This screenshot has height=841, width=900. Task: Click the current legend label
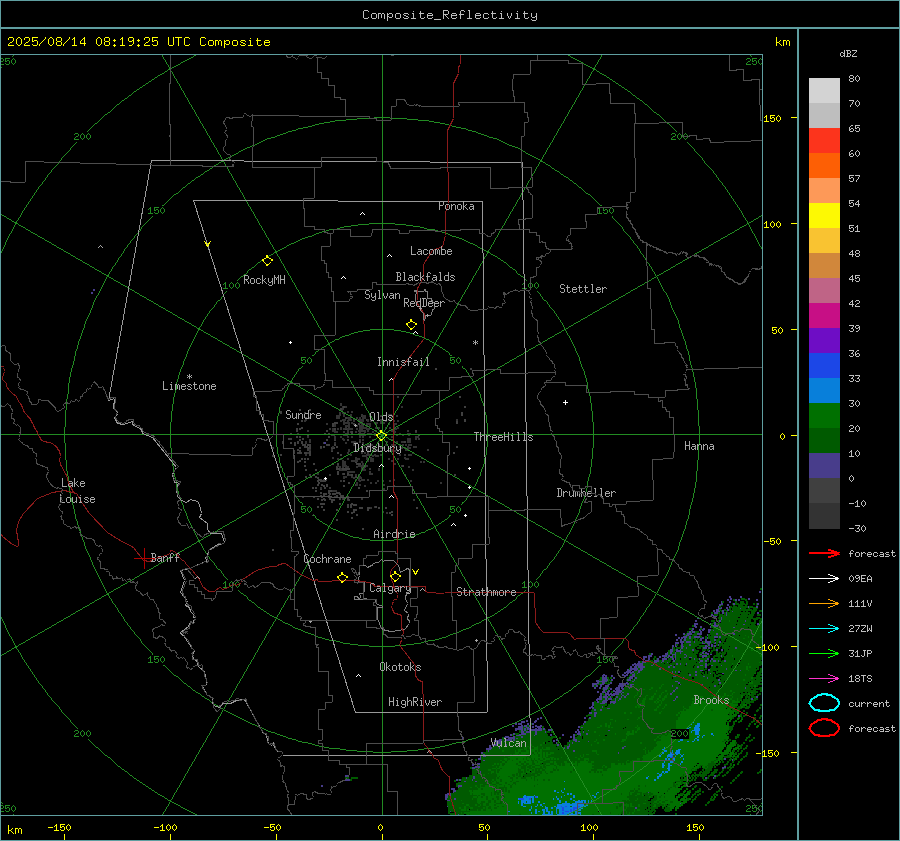coord(869,703)
